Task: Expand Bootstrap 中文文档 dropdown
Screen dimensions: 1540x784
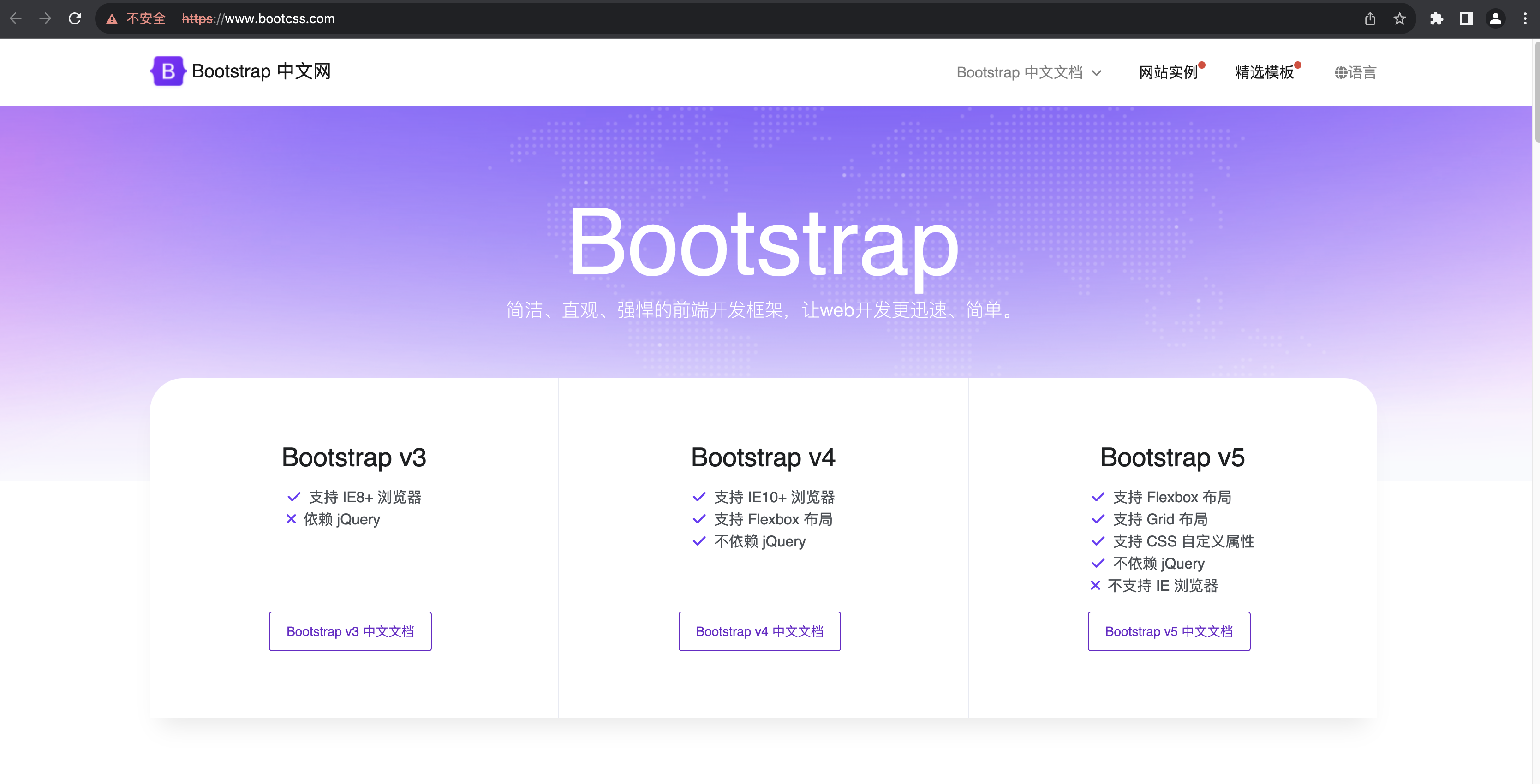Action: tap(1029, 73)
